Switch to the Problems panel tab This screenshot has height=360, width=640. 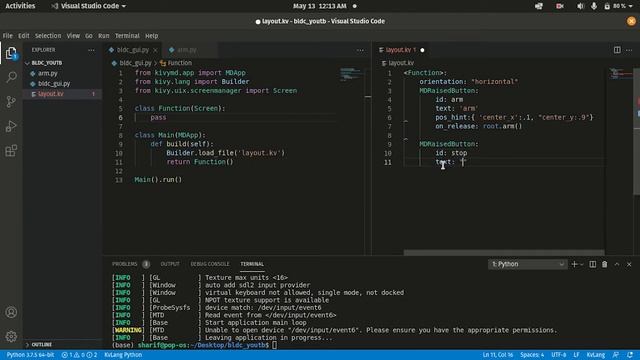click(x=124, y=264)
